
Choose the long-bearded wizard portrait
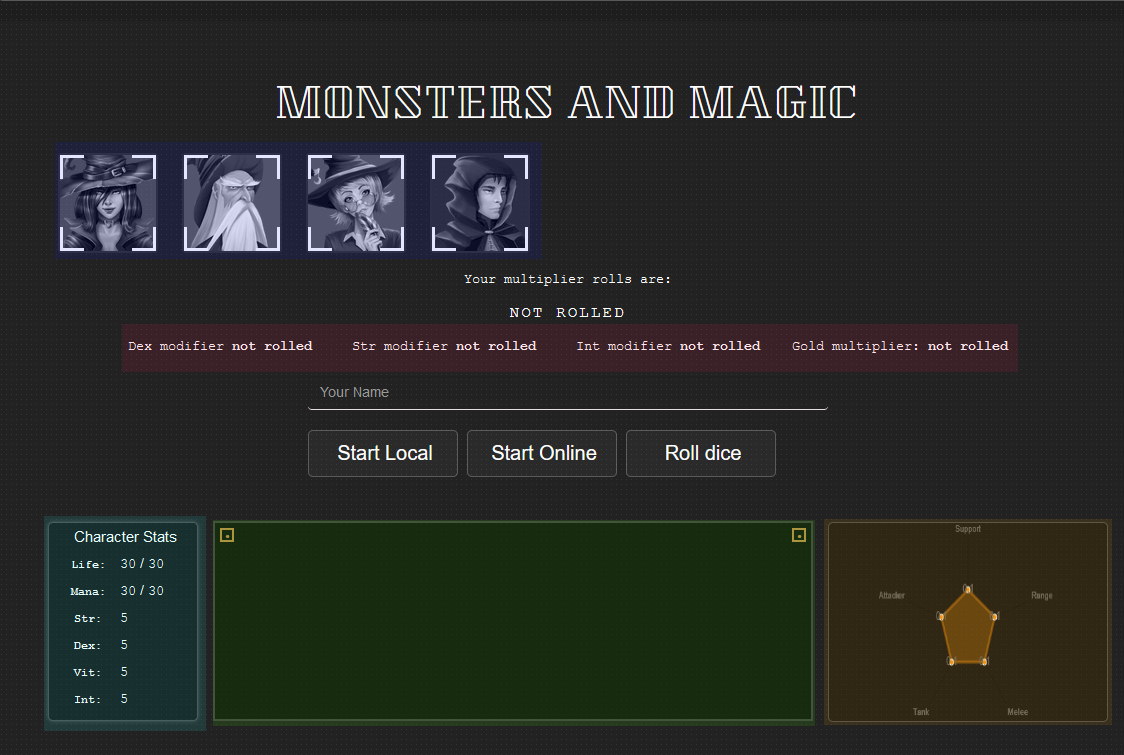232,203
